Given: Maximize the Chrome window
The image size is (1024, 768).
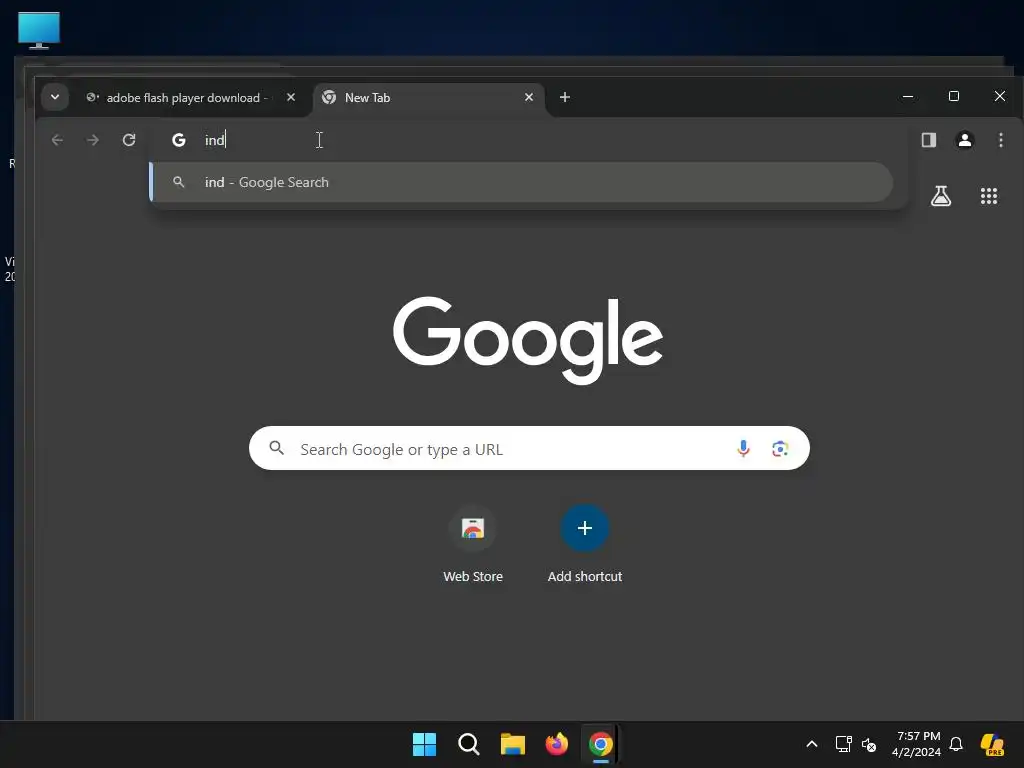Looking at the screenshot, I should (953, 97).
